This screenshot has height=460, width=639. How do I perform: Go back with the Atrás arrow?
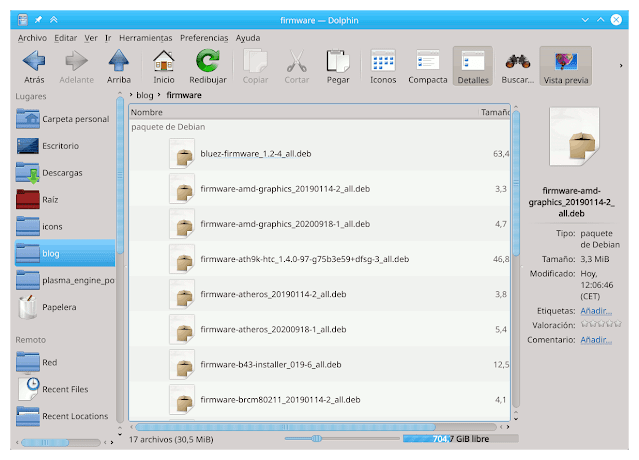tap(34, 67)
